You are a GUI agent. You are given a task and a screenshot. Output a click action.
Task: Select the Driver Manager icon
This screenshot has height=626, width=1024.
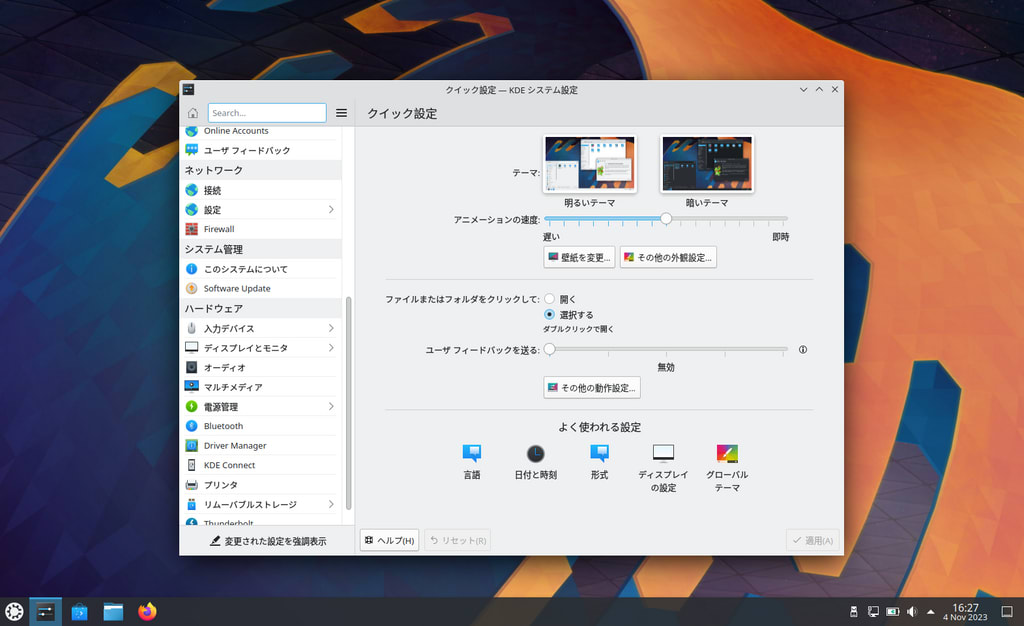[191, 446]
